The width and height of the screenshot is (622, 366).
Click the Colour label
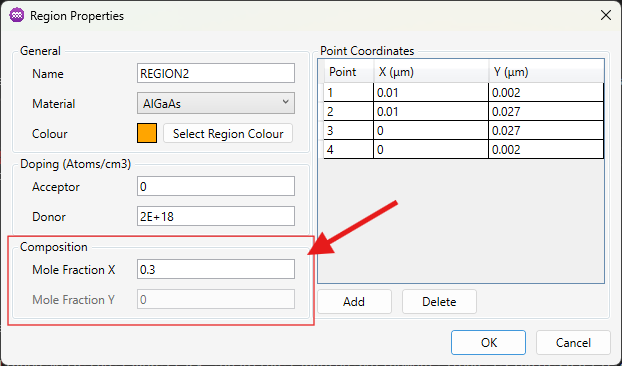tap(50, 134)
